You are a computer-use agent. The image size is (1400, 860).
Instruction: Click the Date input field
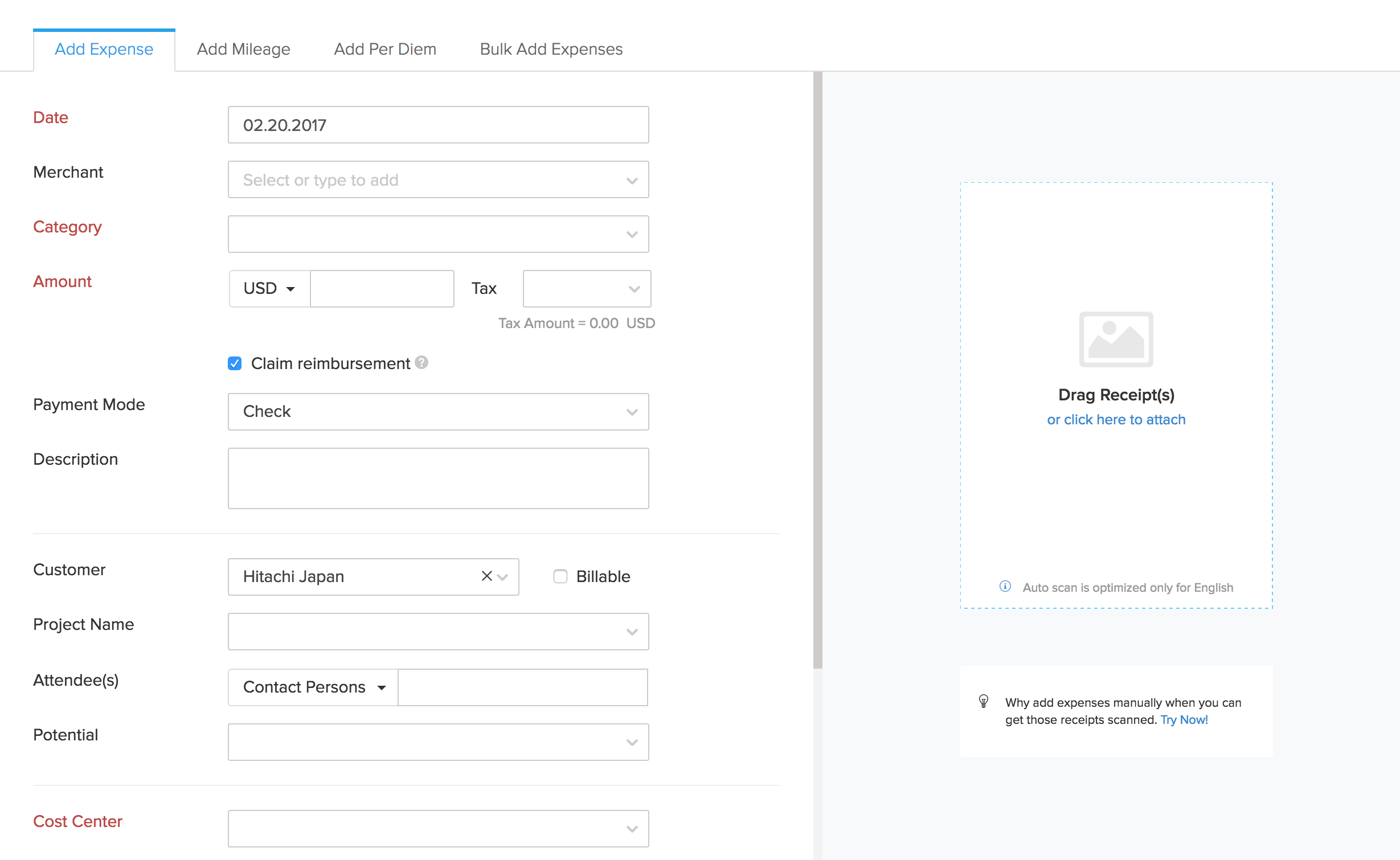[x=435, y=125]
